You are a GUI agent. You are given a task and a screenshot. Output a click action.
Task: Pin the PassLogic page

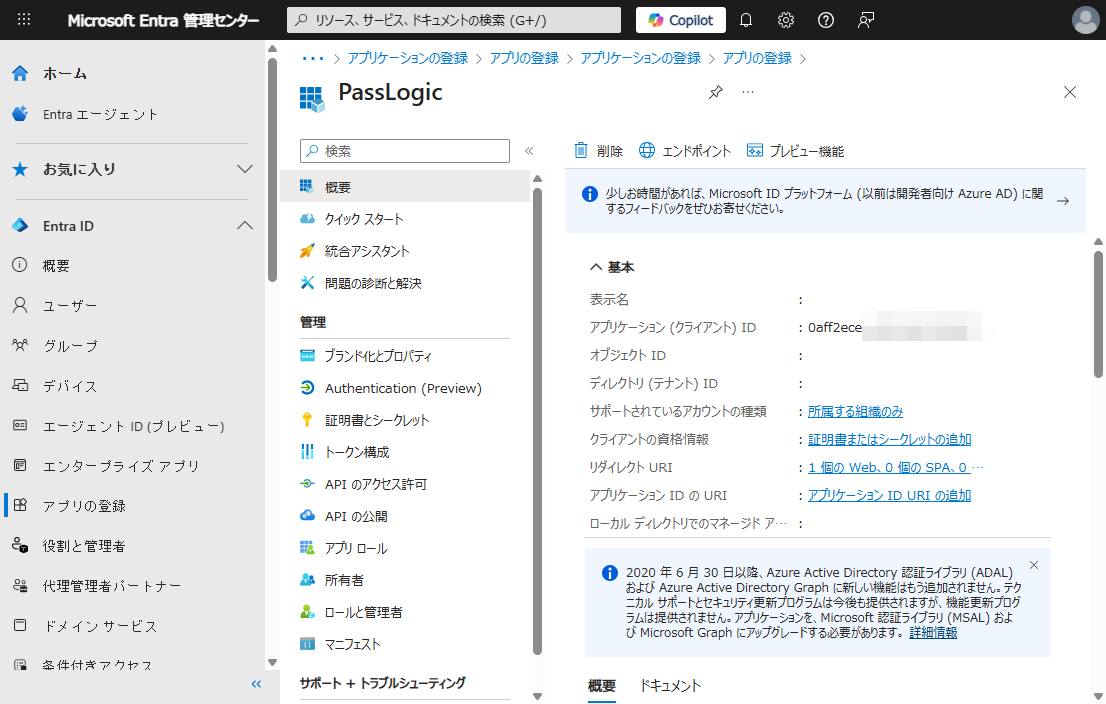[x=716, y=92]
